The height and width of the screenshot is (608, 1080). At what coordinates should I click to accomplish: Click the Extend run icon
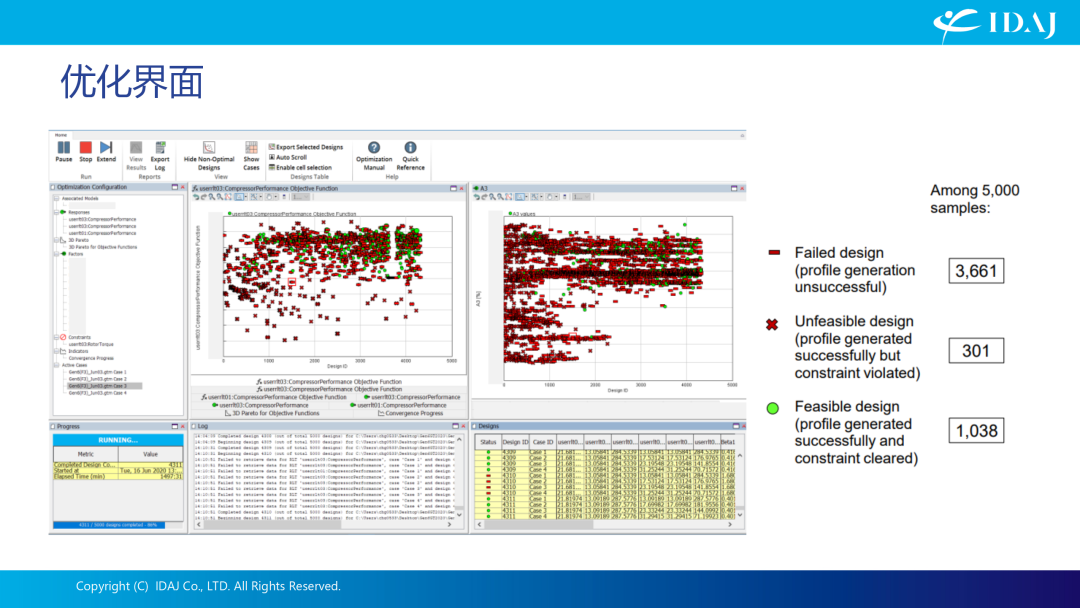point(106,151)
